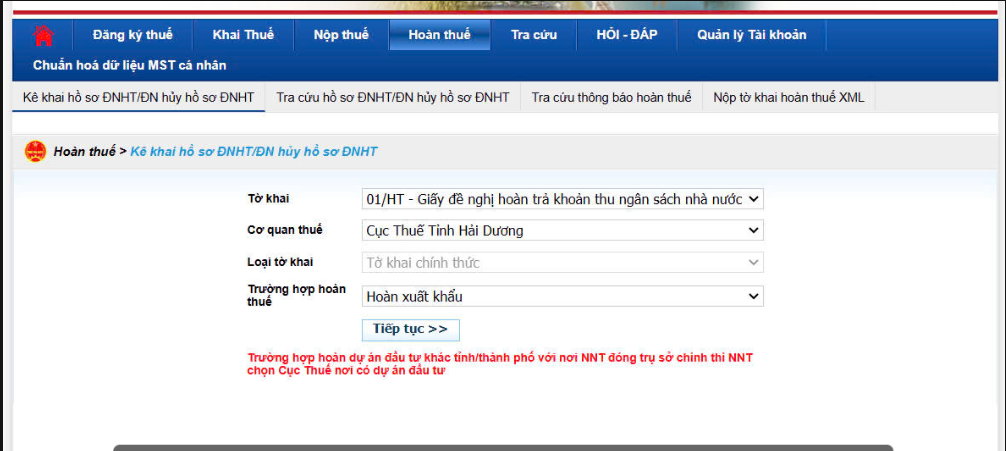The height and width of the screenshot is (451, 1006).
Task: Expand the Cơ quan thuế dropdown
Action: pos(562,231)
